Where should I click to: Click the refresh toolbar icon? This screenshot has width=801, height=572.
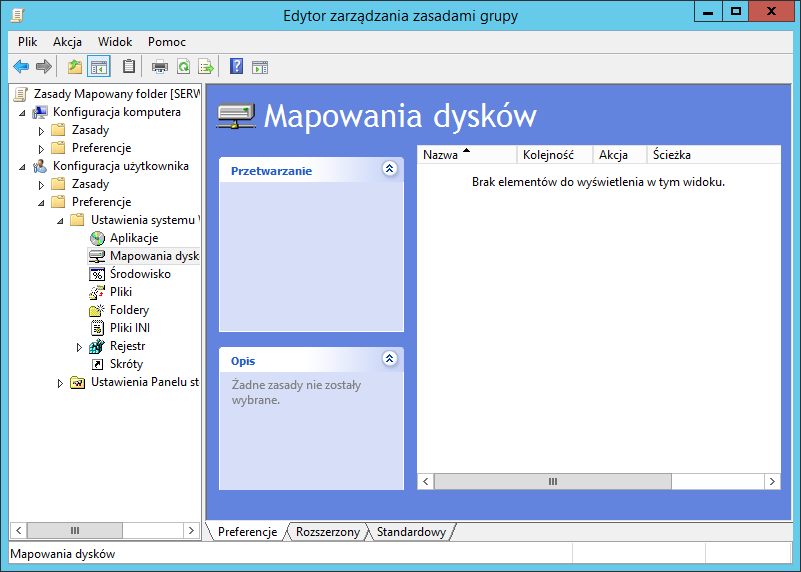tap(183, 66)
